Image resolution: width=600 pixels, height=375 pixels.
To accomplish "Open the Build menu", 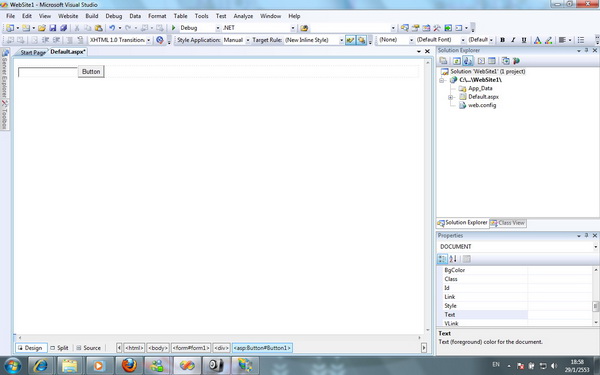I will point(92,16).
